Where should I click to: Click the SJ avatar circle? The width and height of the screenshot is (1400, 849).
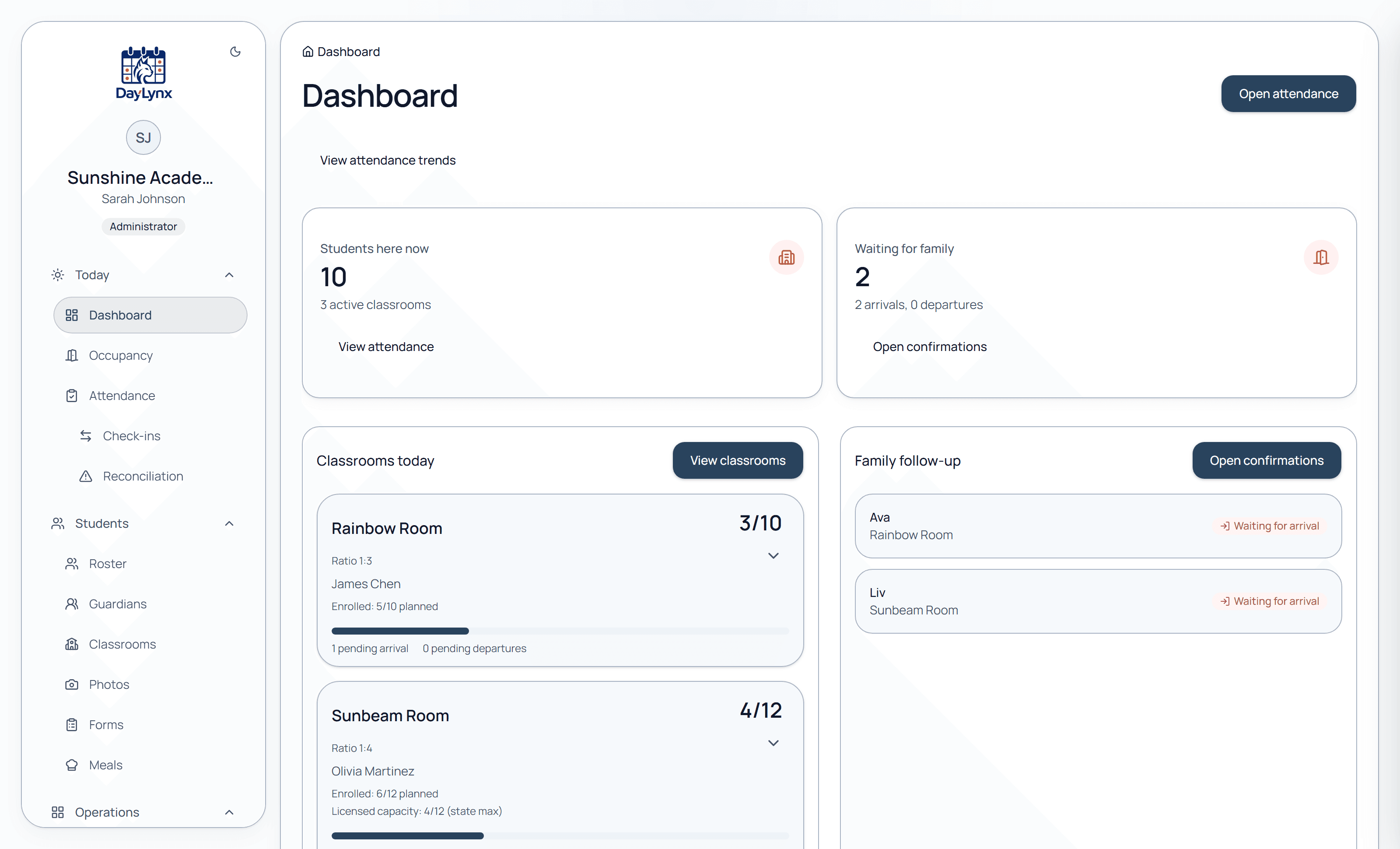[x=143, y=137]
